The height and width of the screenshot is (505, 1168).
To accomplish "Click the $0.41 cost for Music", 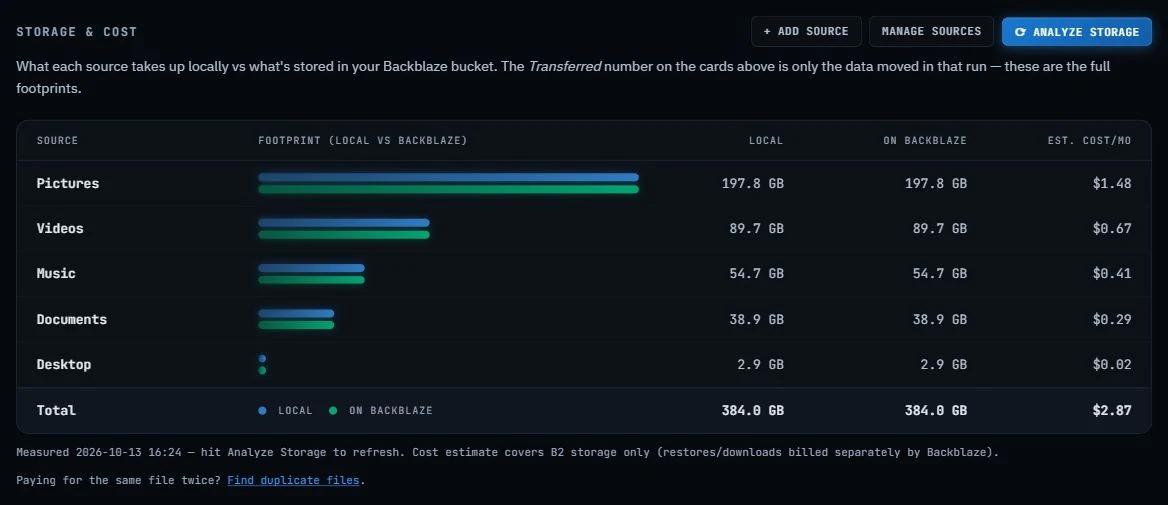I will pos(1112,273).
